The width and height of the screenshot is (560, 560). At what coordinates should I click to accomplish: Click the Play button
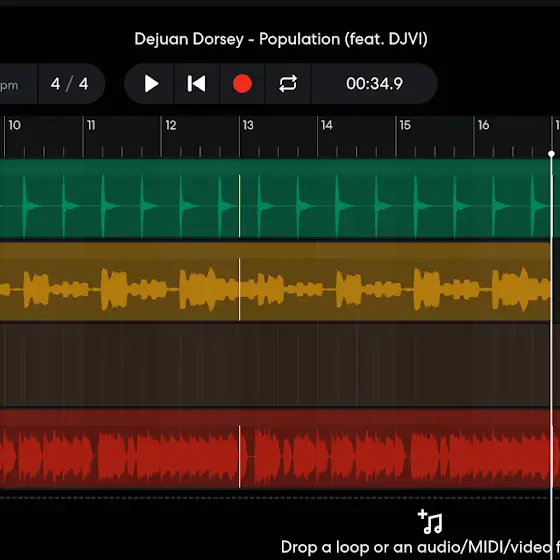(151, 84)
